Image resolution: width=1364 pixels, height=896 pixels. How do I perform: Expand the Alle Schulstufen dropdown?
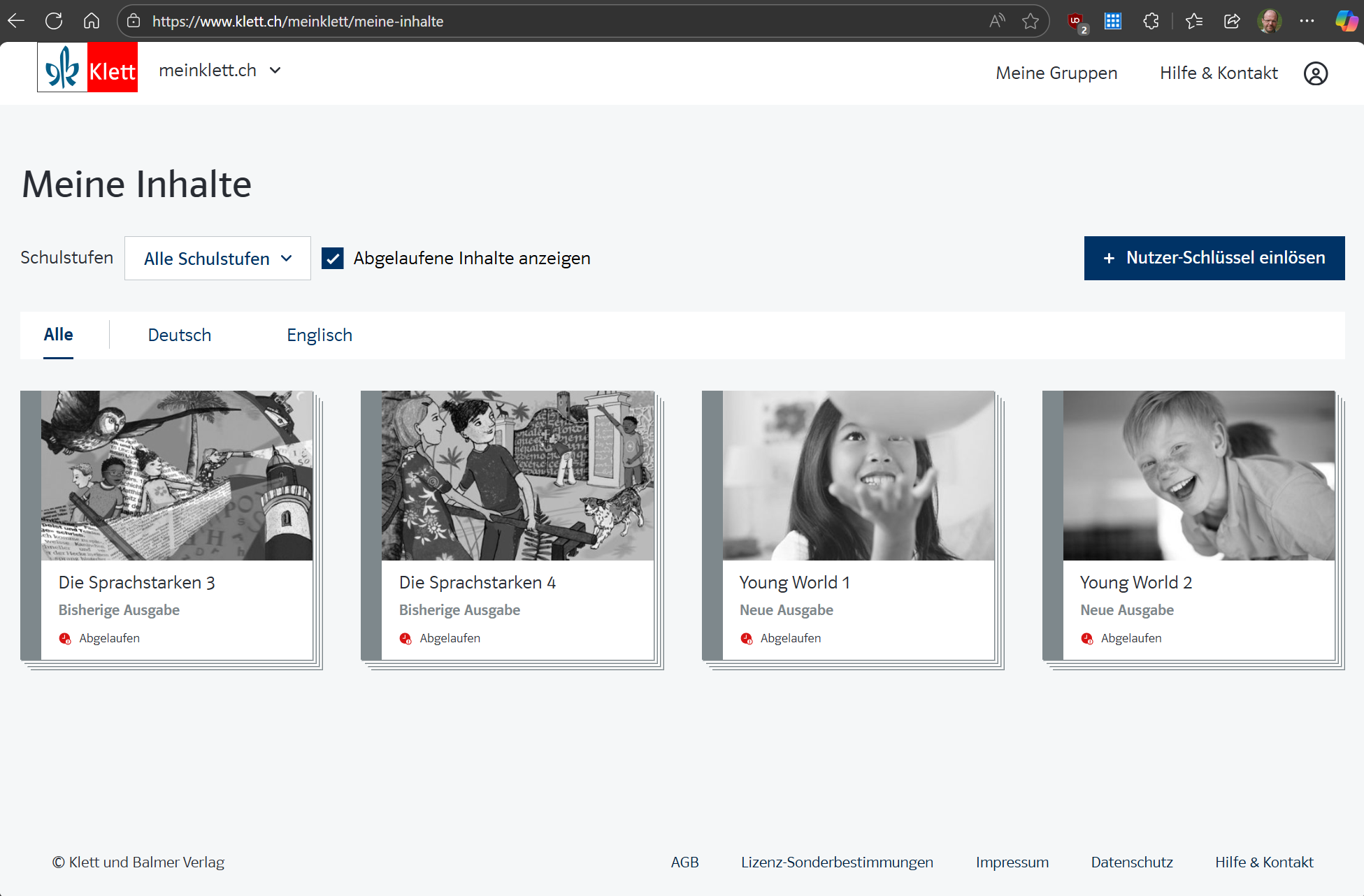click(x=217, y=259)
